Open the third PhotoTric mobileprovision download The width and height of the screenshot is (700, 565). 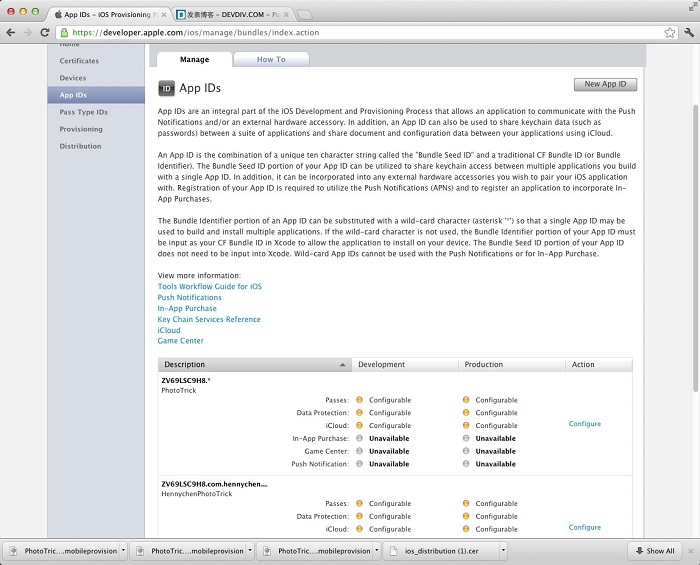[317, 551]
